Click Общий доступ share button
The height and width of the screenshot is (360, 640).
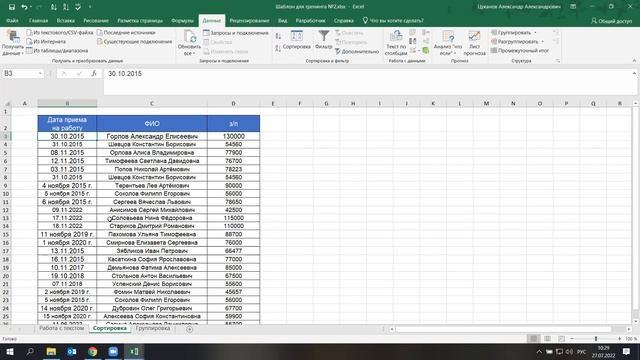point(611,21)
